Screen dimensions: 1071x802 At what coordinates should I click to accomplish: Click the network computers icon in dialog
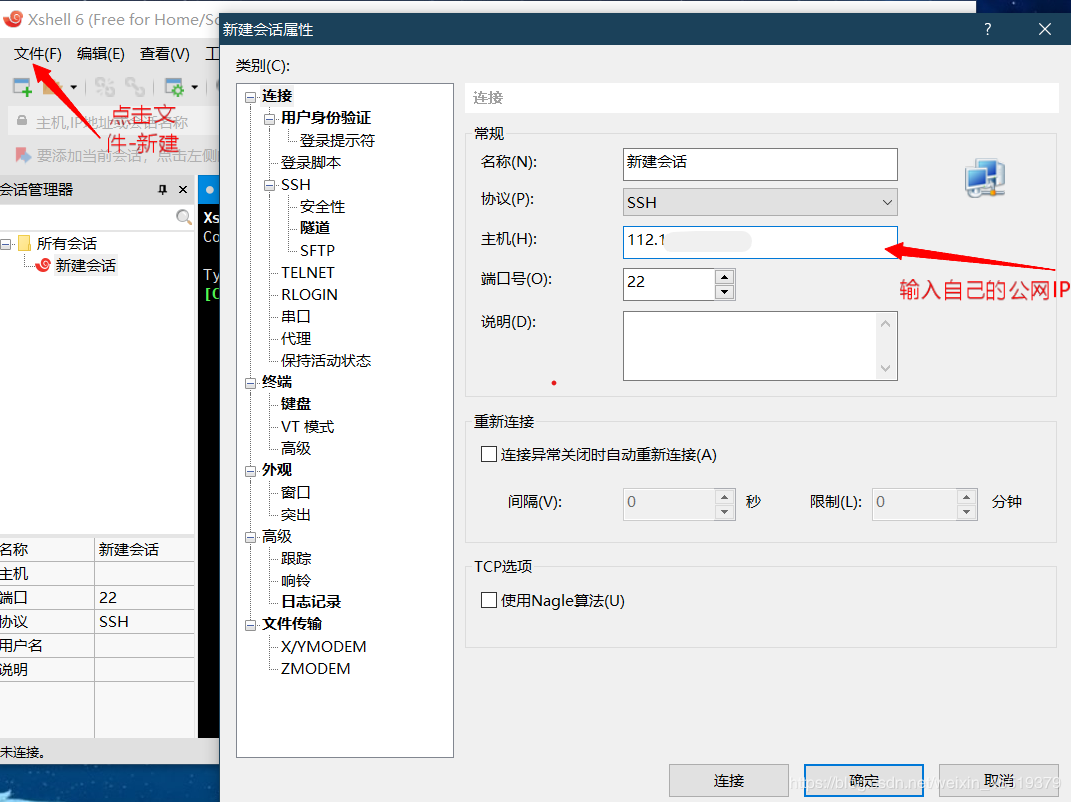coord(984,178)
